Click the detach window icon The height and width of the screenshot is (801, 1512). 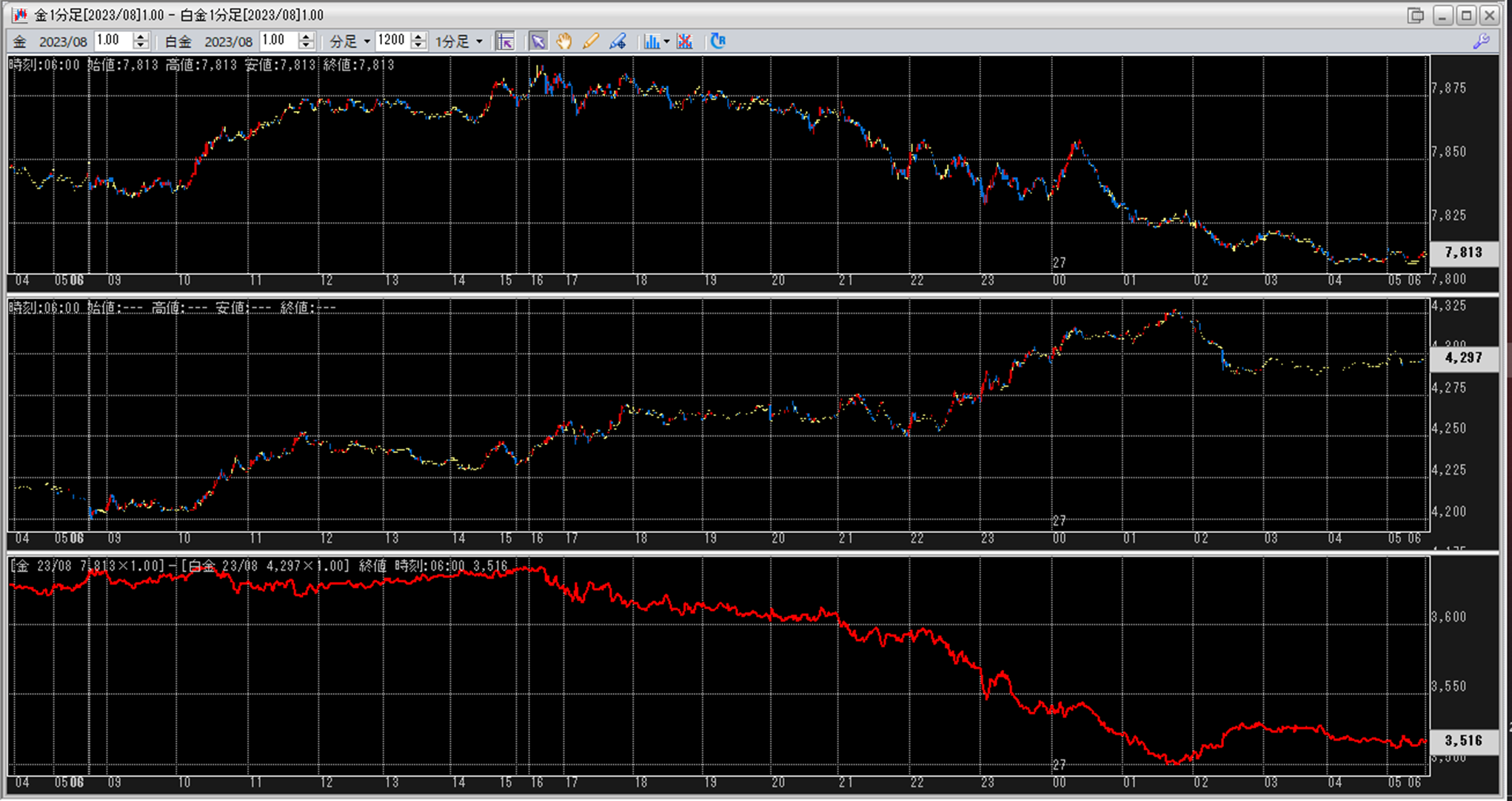click(1415, 15)
